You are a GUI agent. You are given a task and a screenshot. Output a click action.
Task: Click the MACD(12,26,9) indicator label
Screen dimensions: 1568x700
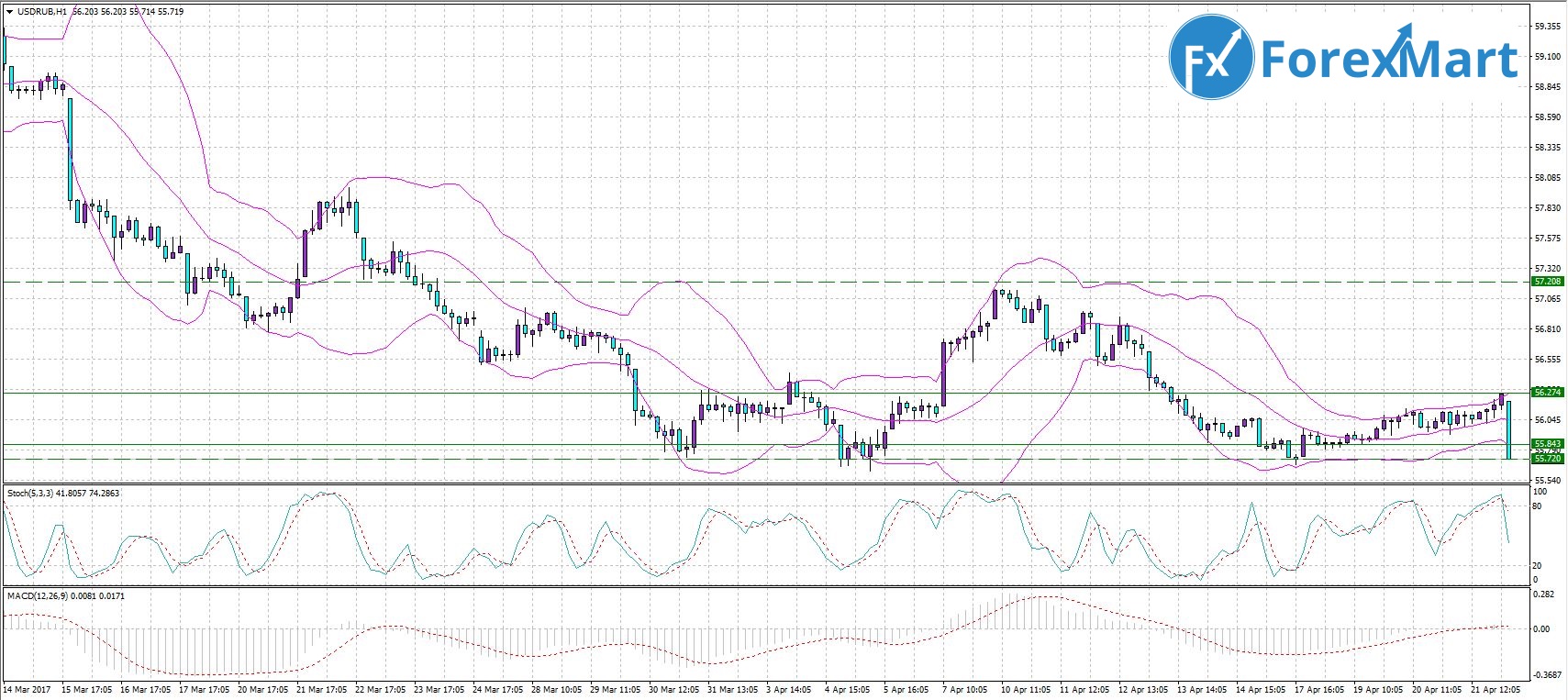pyautogui.click(x=39, y=596)
